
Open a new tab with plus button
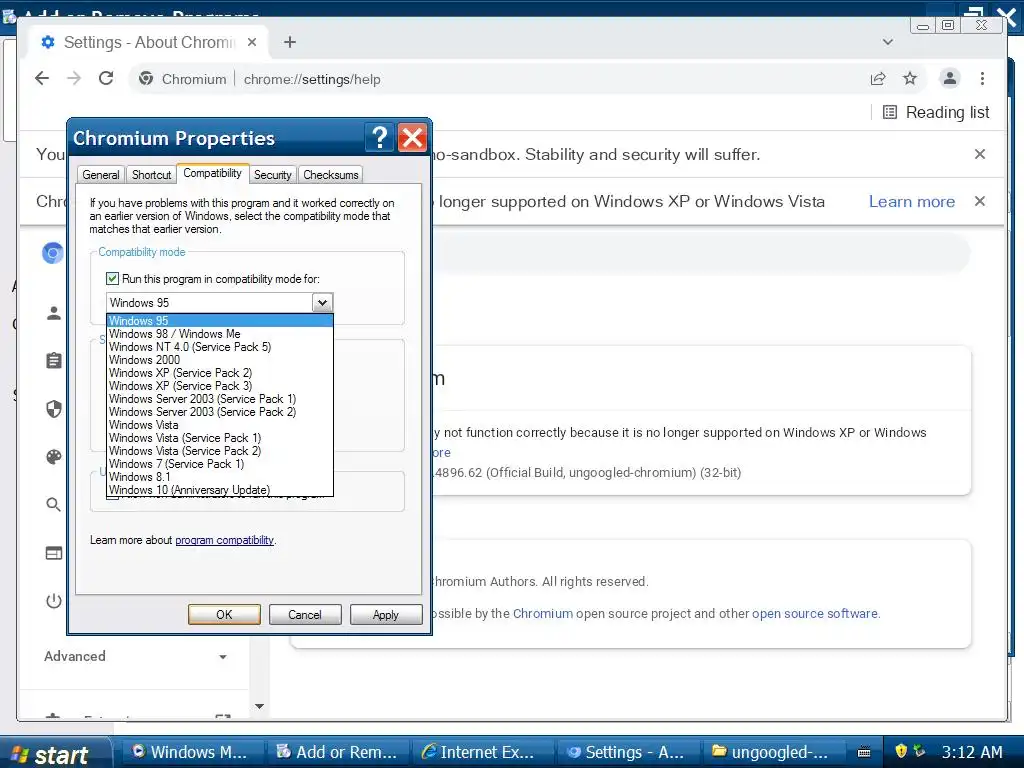click(x=290, y=42)
